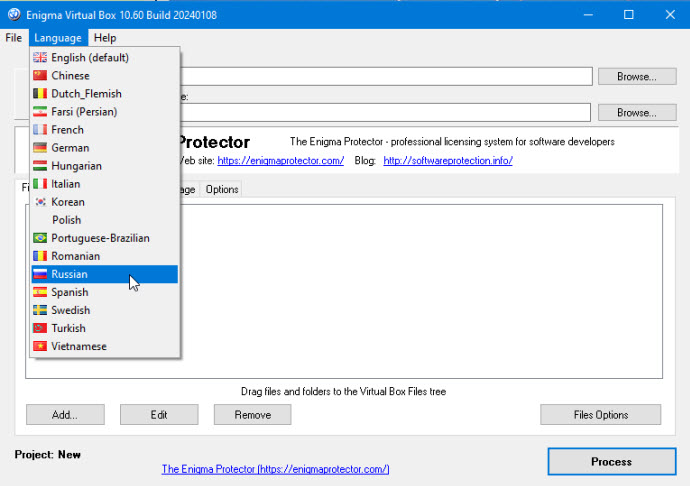The width and height of the screenshot is (690, 486).
Task: Click the Swedish flag icon
Action: [40, 310]
